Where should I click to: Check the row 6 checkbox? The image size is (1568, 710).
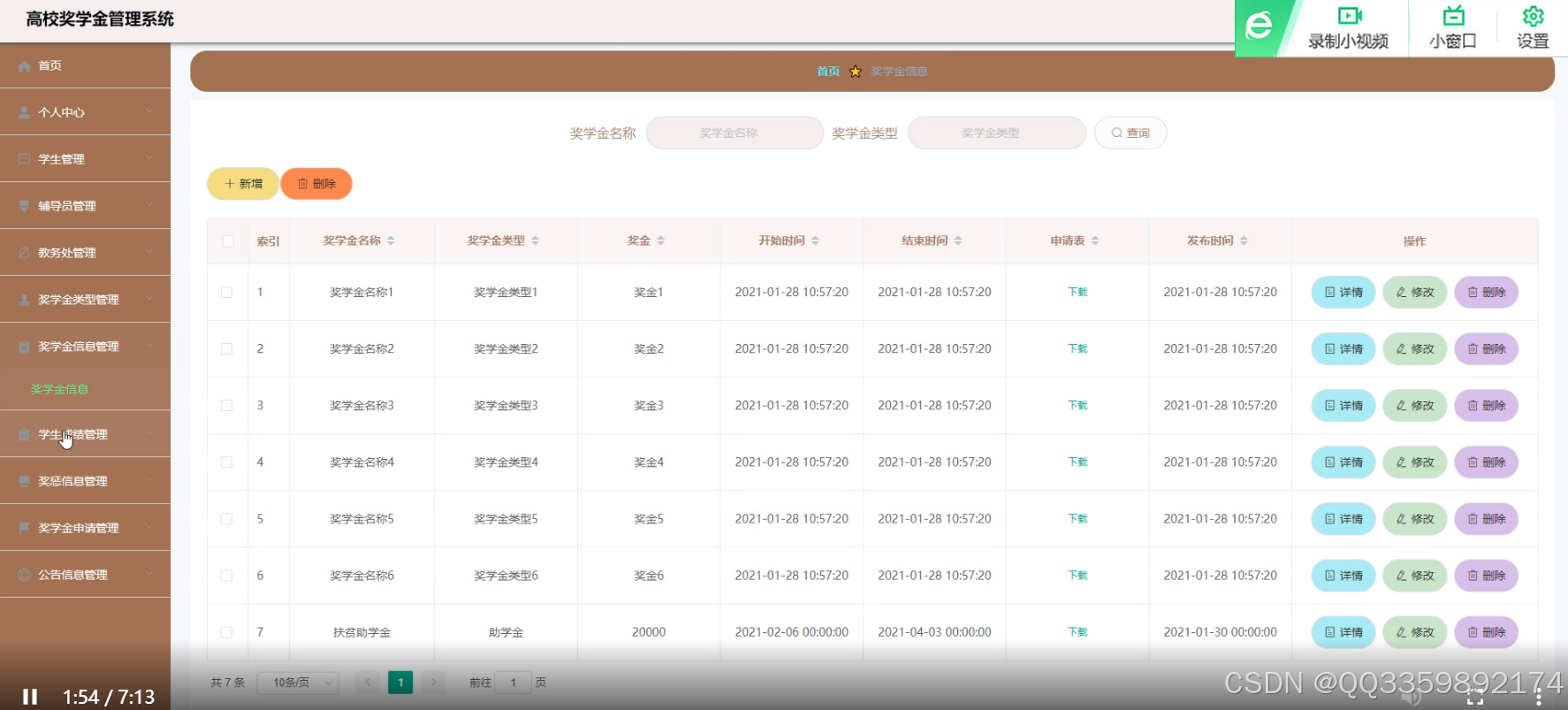(x=227, y=576)
